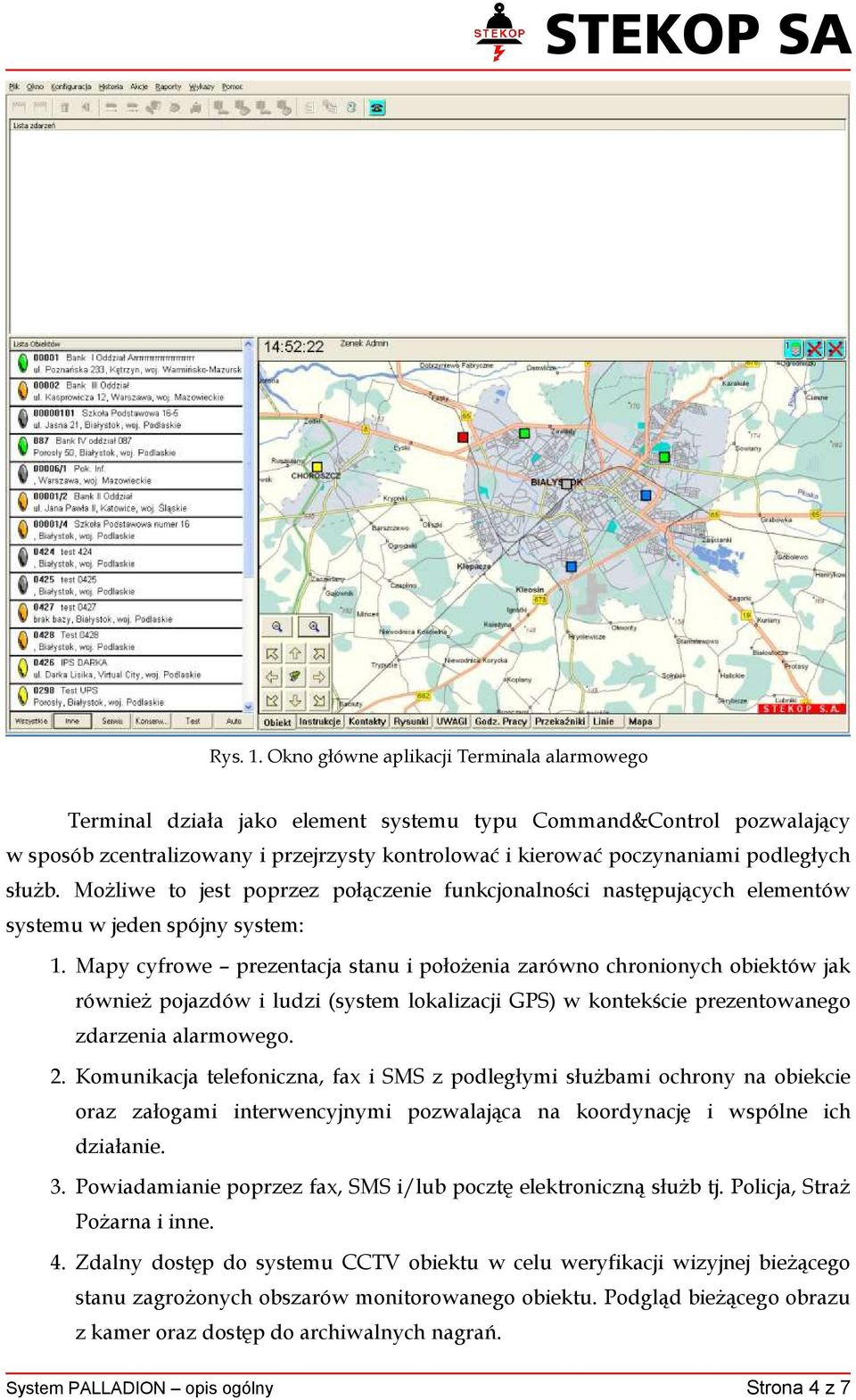This screenshot has width=856, height=1400.
Task: Switch to the UWAGI tab
Action: pos(452,722)
